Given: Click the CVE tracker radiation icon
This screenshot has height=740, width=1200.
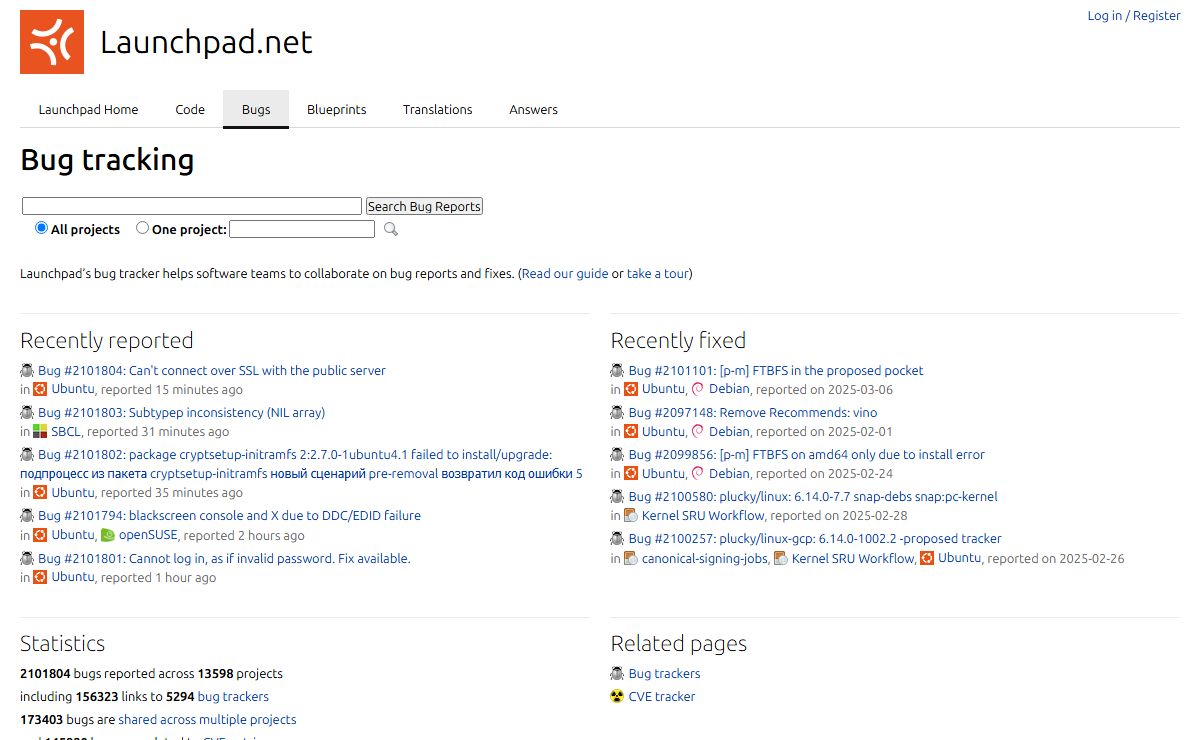Looking at the screenshot, I should [x=617, y=696].
